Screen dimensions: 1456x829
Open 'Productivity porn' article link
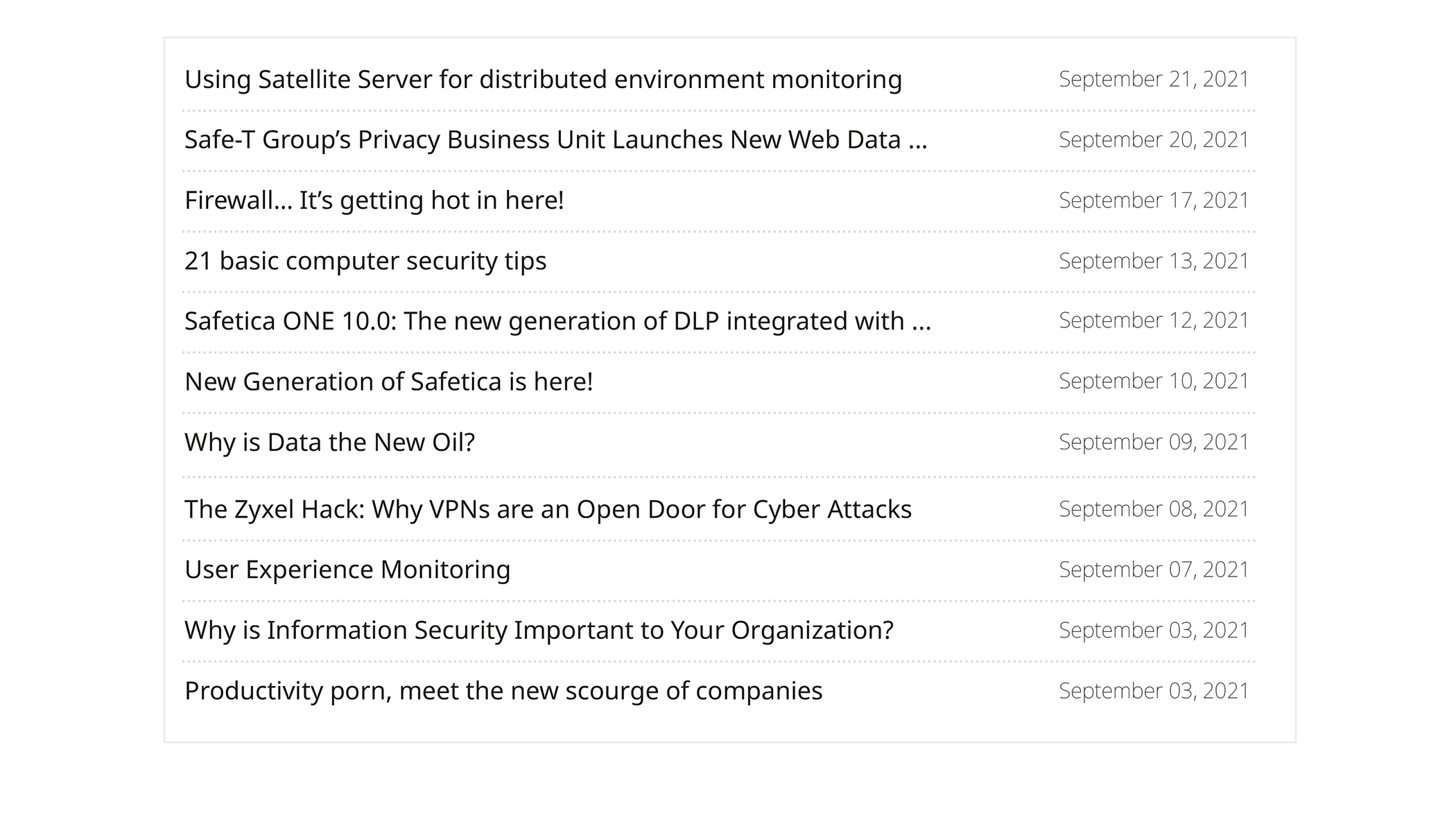pyautogui.click(x=503, y=691)
